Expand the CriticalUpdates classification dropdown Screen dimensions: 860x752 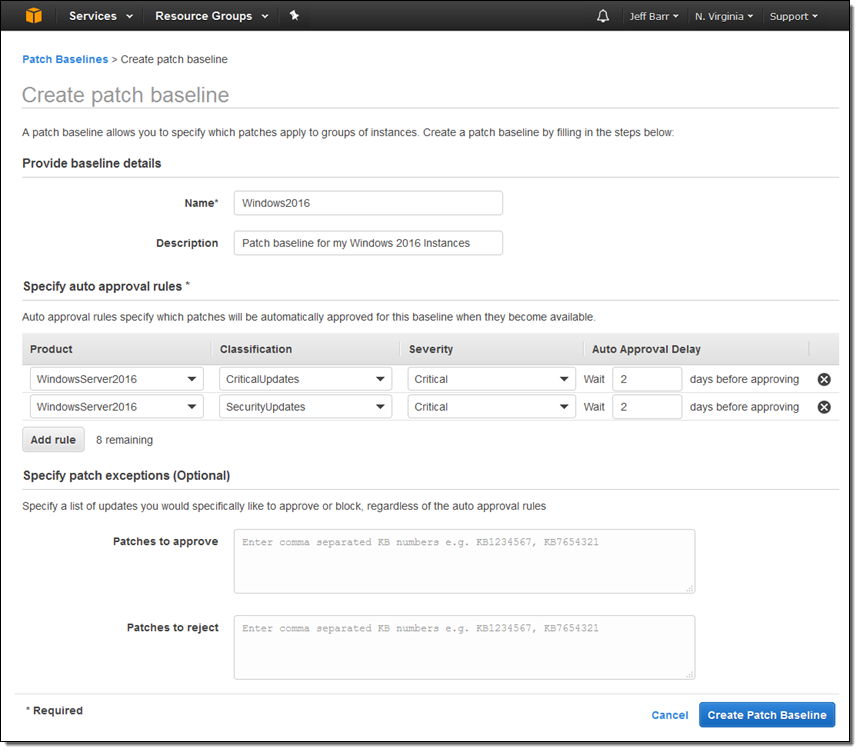point(305,380)
